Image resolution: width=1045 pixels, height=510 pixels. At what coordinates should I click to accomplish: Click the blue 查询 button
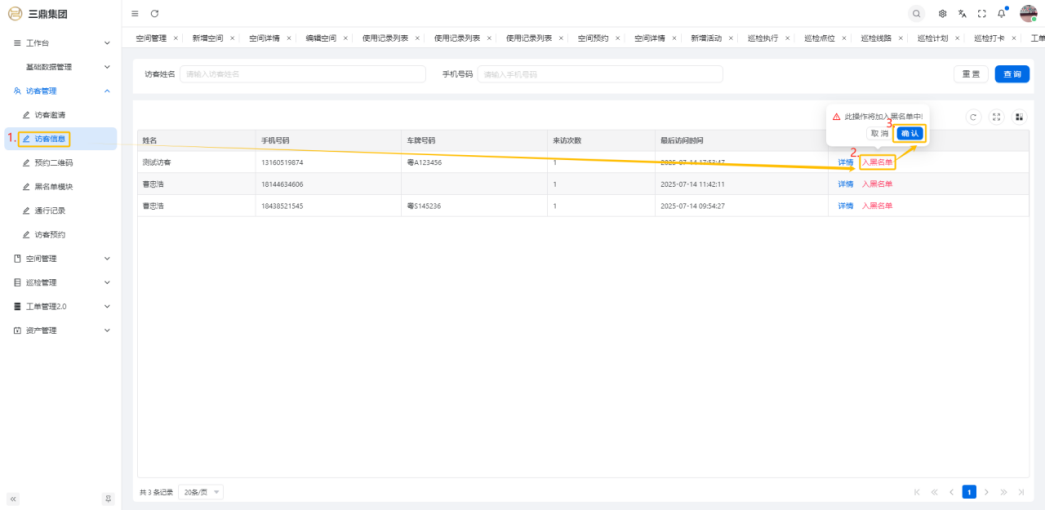point(1011,74)
